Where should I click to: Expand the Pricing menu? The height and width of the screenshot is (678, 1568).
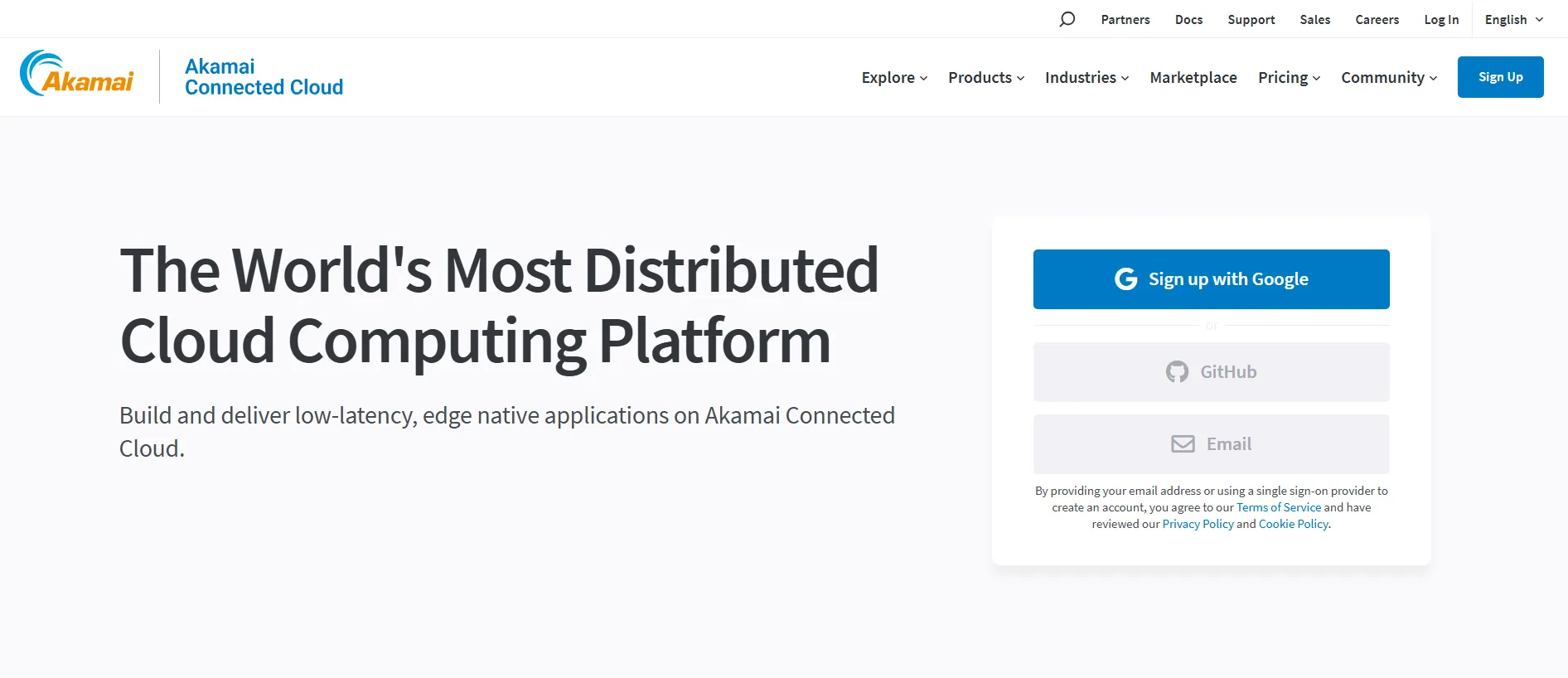point(1289,77)
